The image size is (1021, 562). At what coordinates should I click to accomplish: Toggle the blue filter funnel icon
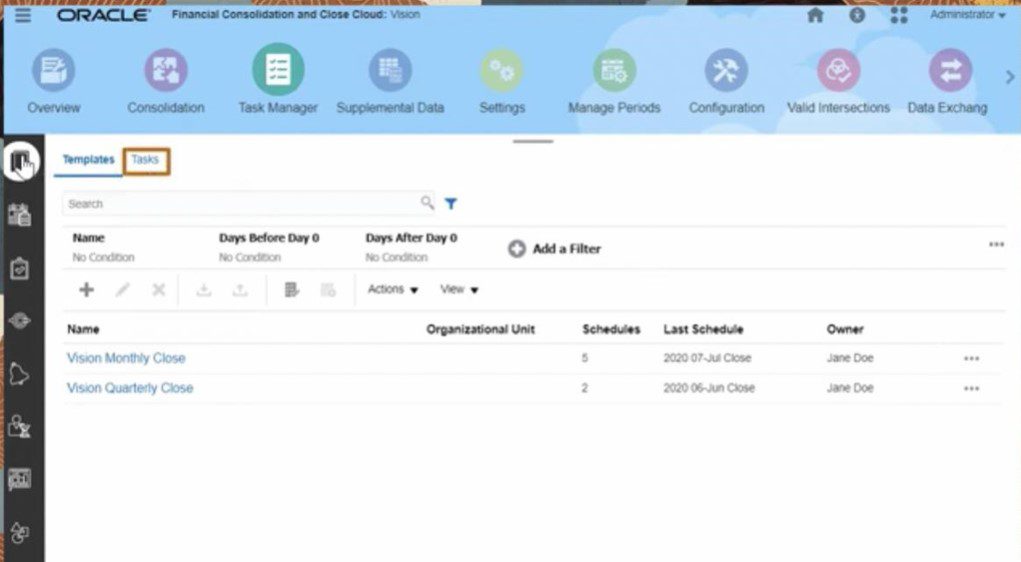pos(451,203)
